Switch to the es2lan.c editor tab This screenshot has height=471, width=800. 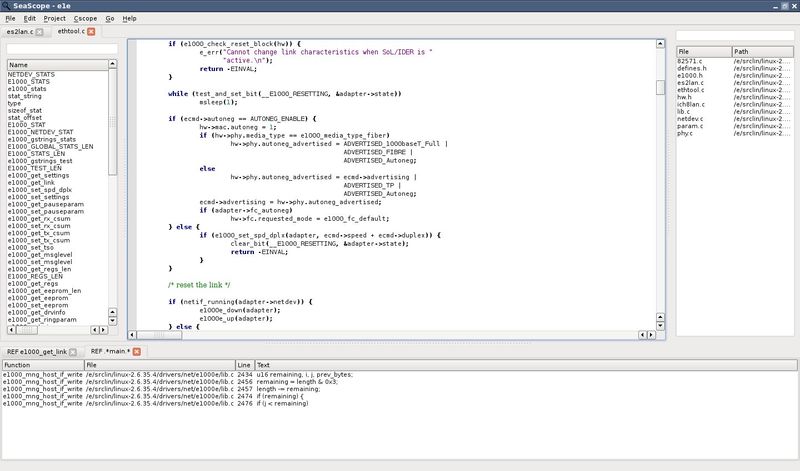[x=20, y=32]
